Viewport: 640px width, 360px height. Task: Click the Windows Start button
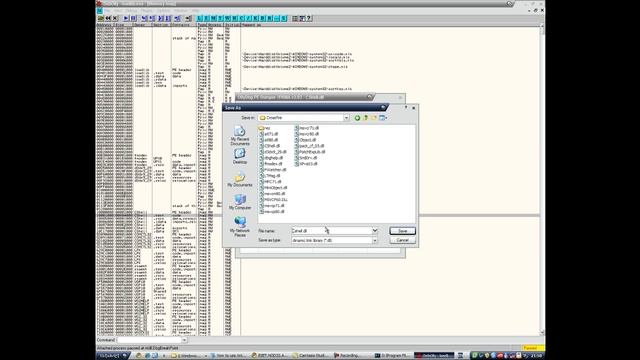(x=113, y=356)
